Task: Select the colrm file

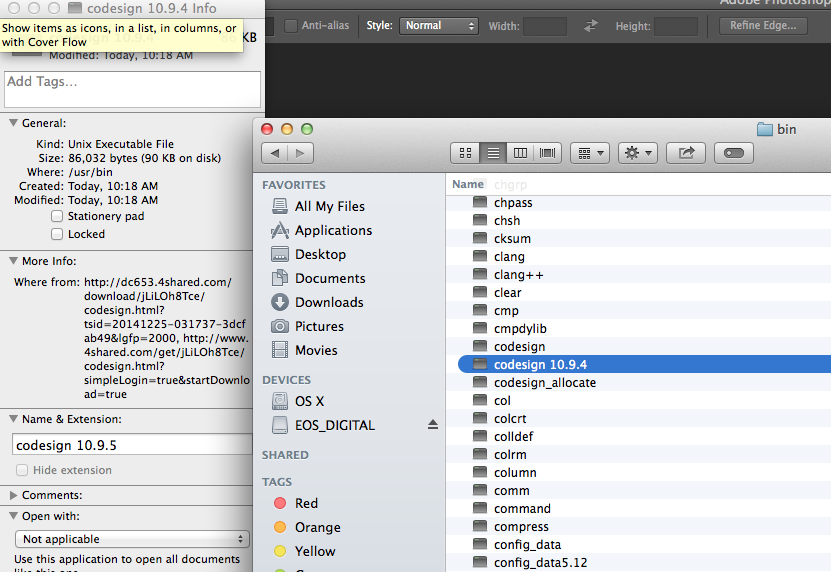Action: [638, 455]
